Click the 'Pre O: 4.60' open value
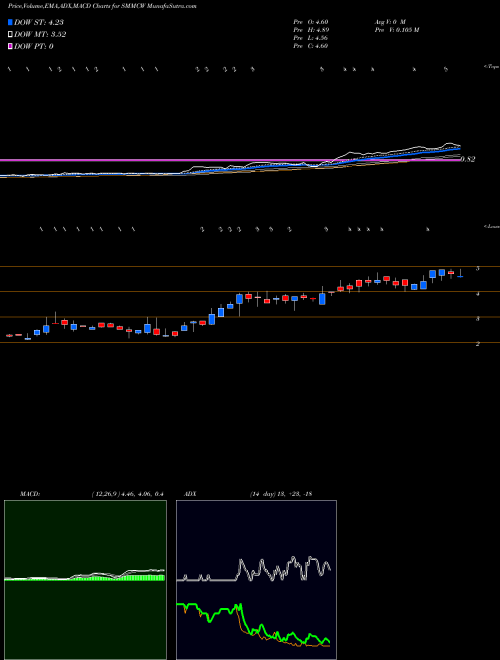The height and width of the screenshot is (660, 500). tap(311, 21)
